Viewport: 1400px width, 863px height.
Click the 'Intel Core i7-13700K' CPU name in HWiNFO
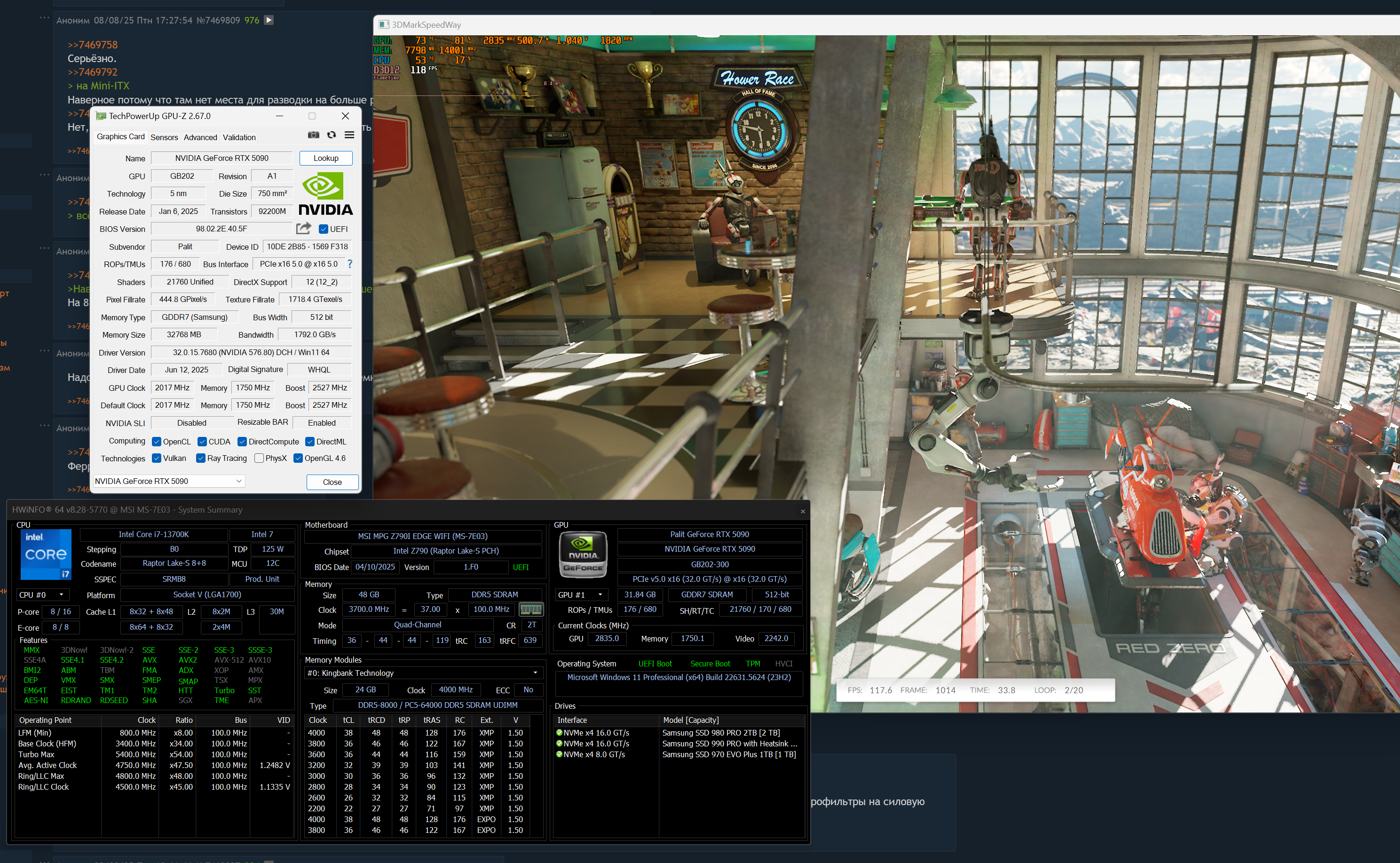point(153,535)
